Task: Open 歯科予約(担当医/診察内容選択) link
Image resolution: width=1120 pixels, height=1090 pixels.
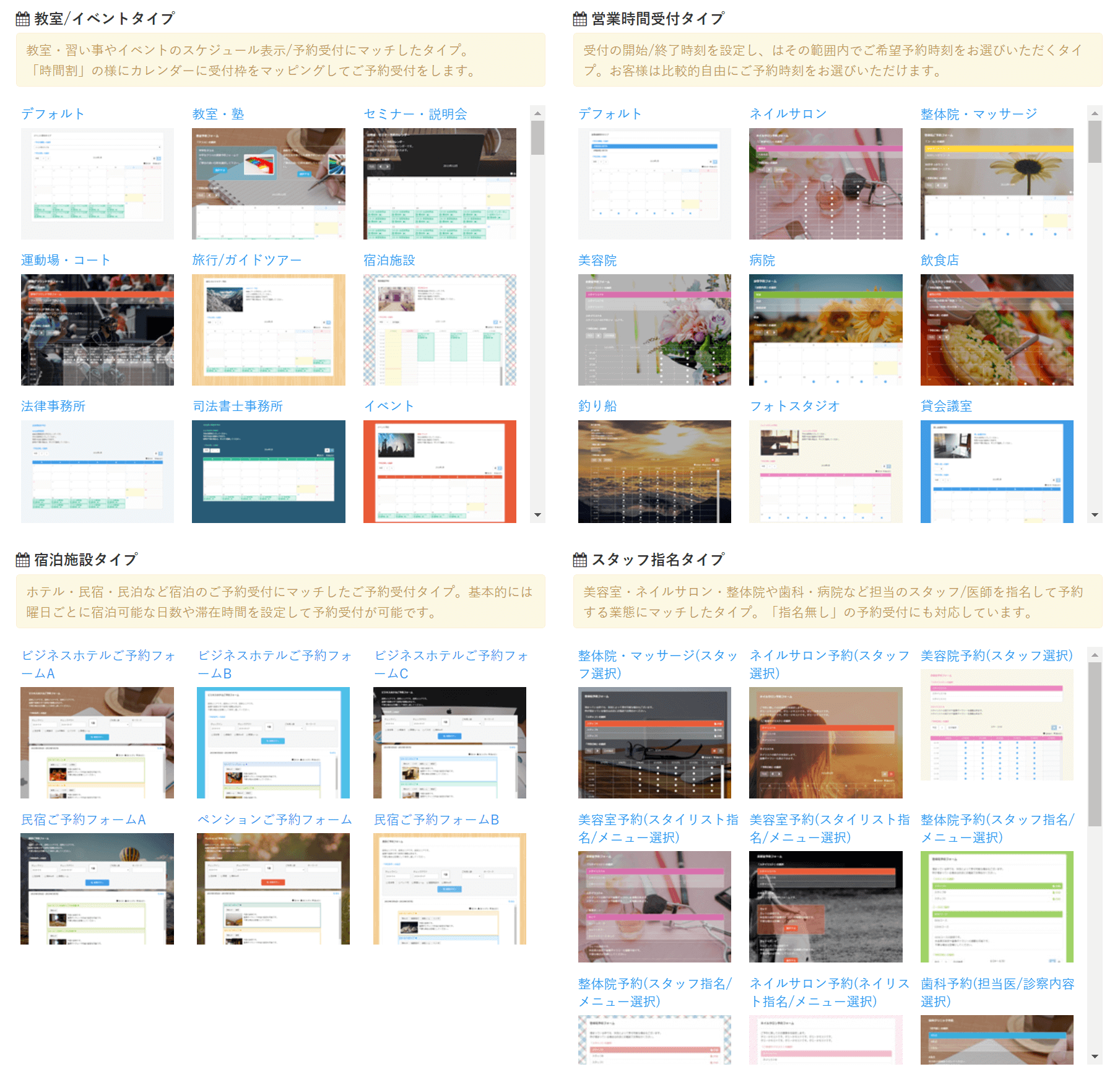Action: point(997,992)
